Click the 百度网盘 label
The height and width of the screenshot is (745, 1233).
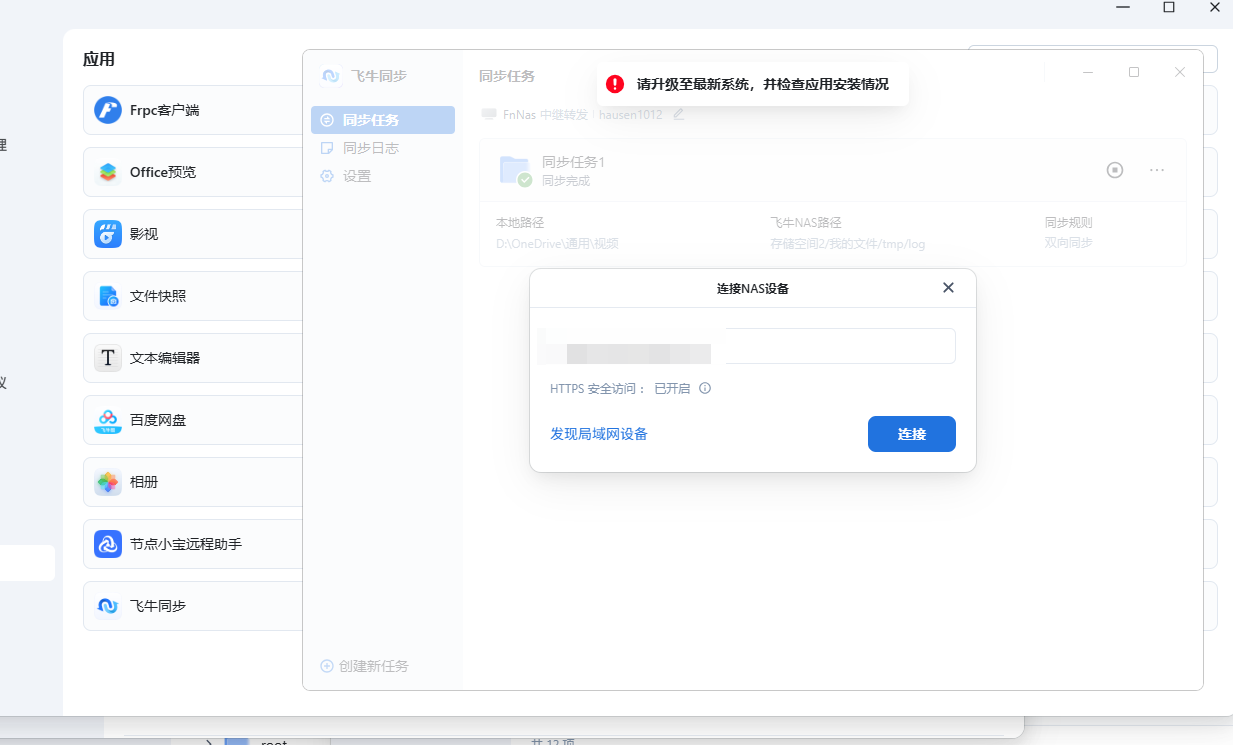pyautogui.click(x=158, y=420)
